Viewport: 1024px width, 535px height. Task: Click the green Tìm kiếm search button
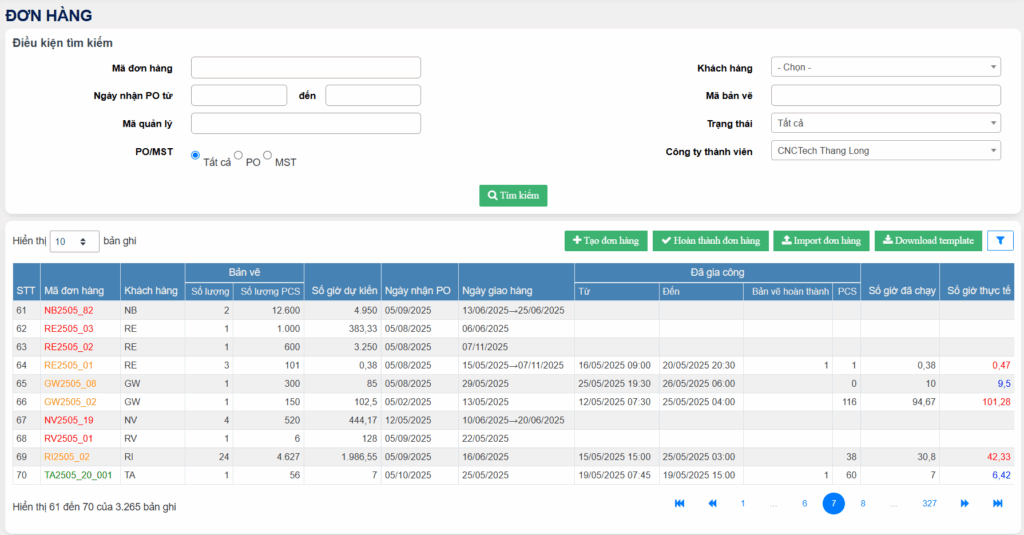[x=513, y=196]
